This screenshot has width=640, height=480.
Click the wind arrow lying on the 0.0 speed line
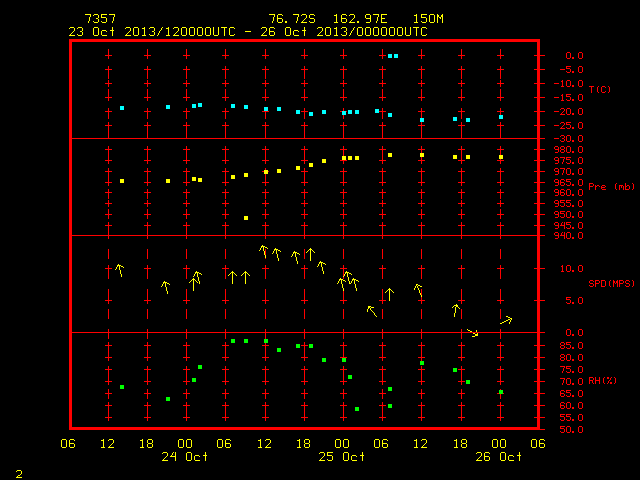[473, 333]
